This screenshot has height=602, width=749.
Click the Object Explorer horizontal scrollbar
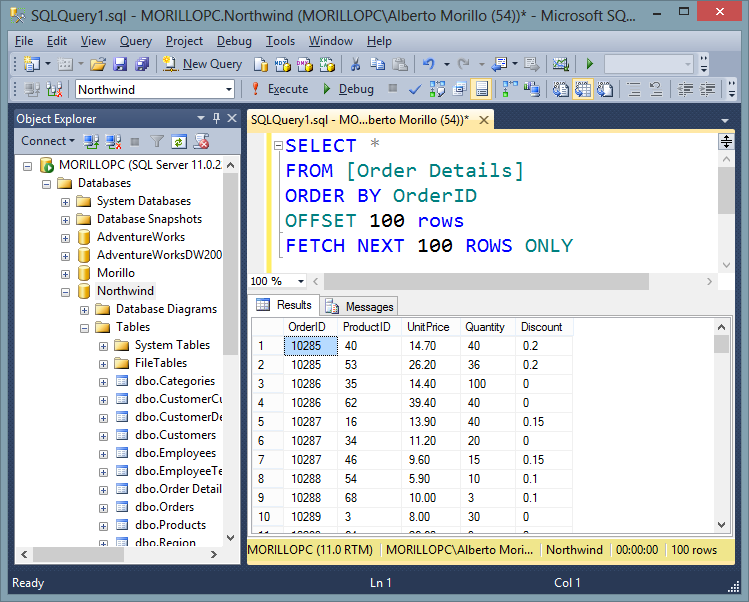coord(79,554)
